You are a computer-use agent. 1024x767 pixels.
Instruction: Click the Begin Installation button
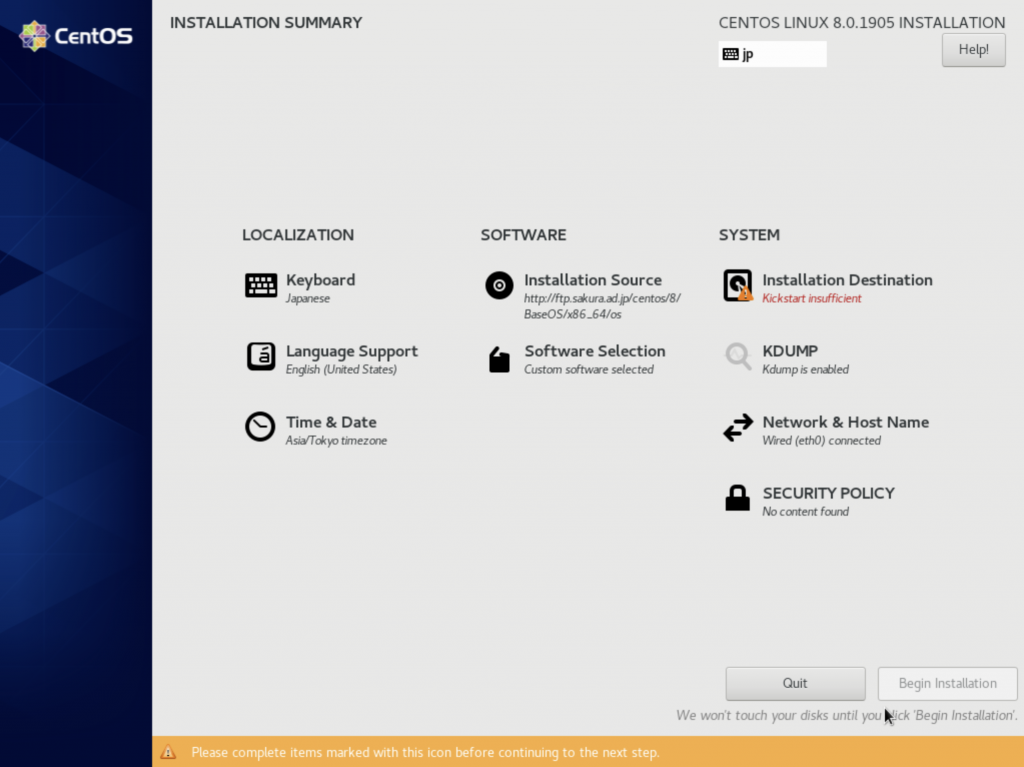(x=947, y=683)
